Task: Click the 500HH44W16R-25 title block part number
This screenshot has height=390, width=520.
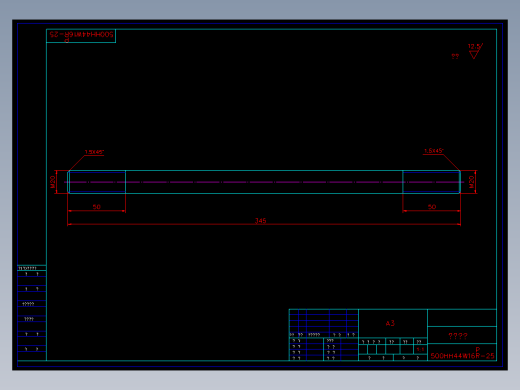Action: [462, 356]
